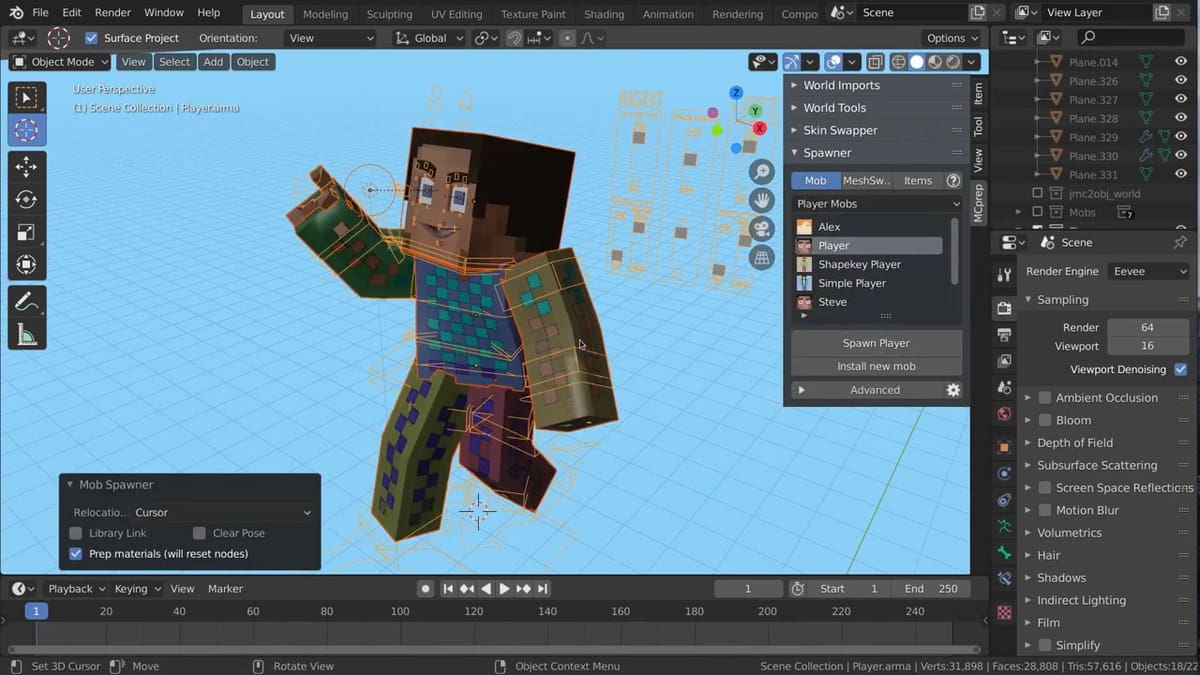Screen dimensions: 1200x675
Task: Open the File menu
Action: (x=40, y=13)
